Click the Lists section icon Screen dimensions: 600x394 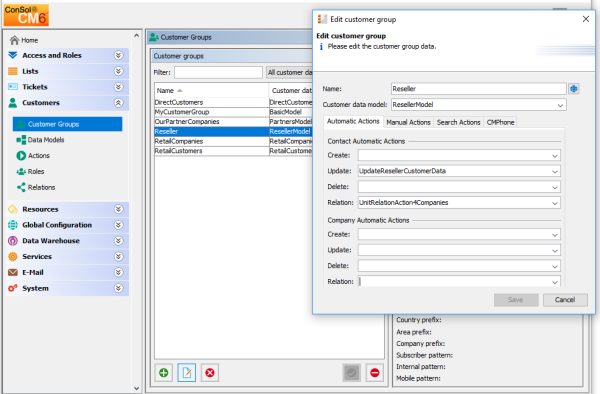tap(13, 71)
